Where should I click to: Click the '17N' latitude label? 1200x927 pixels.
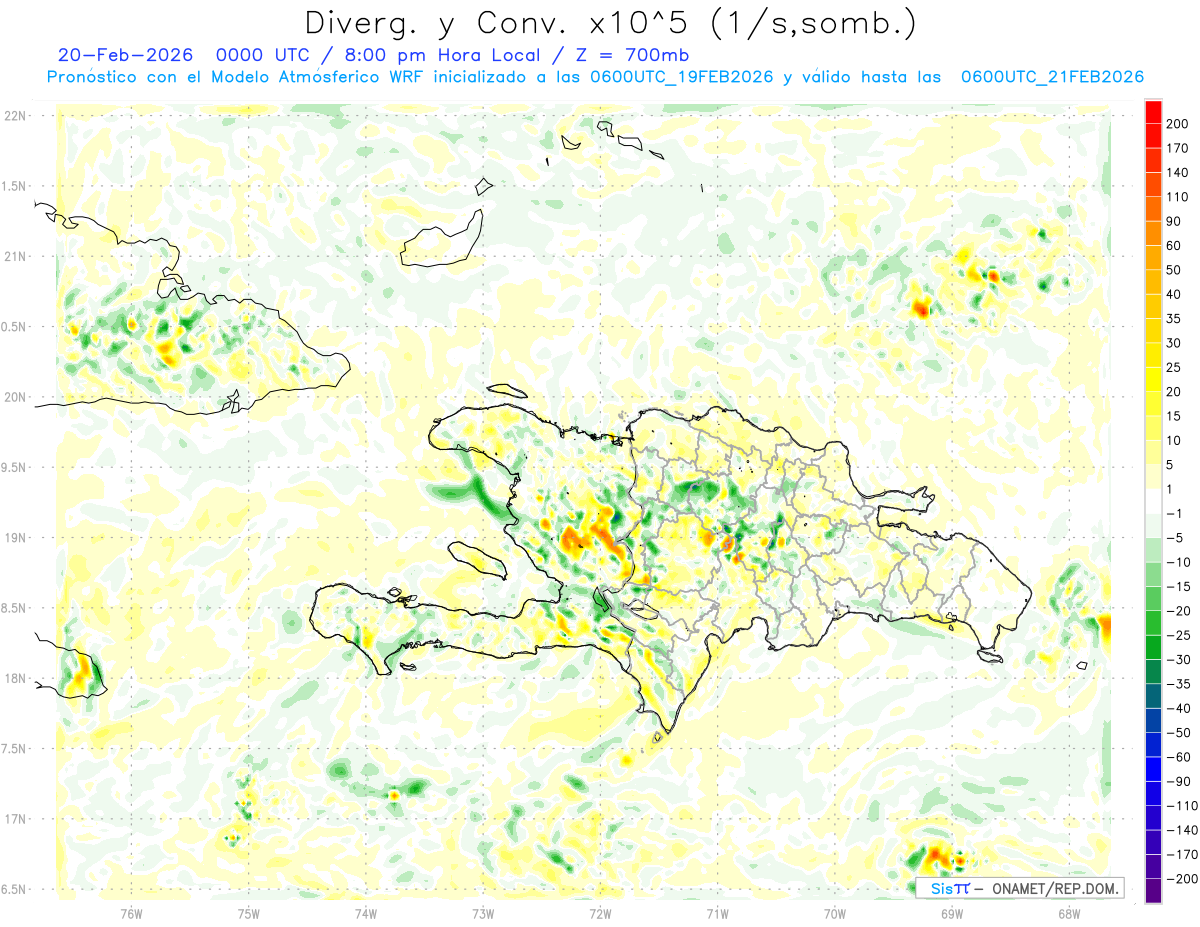[14, 819]
